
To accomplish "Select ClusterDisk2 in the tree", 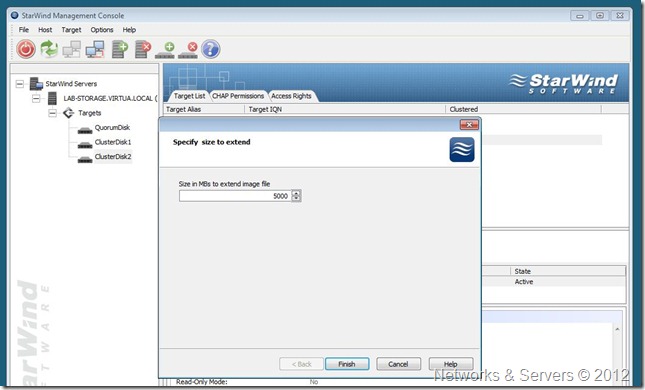I will (x=113, y=157).
